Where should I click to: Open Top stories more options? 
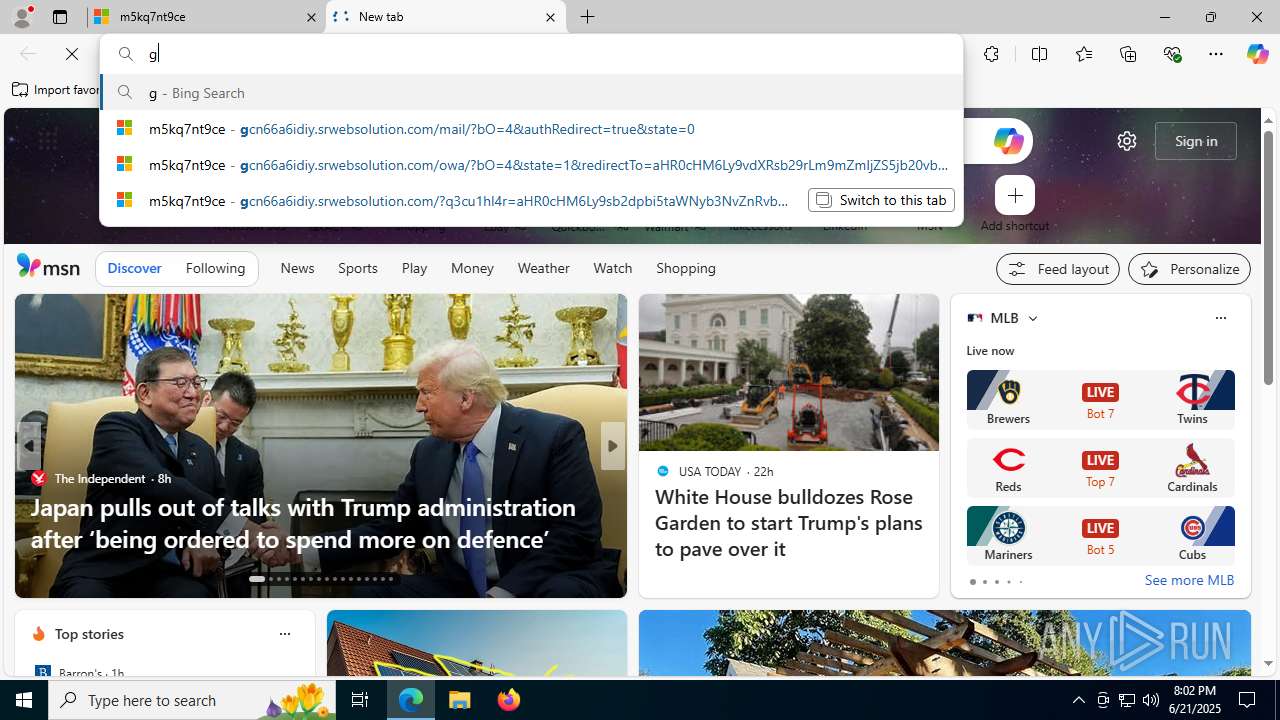[284, 634]
